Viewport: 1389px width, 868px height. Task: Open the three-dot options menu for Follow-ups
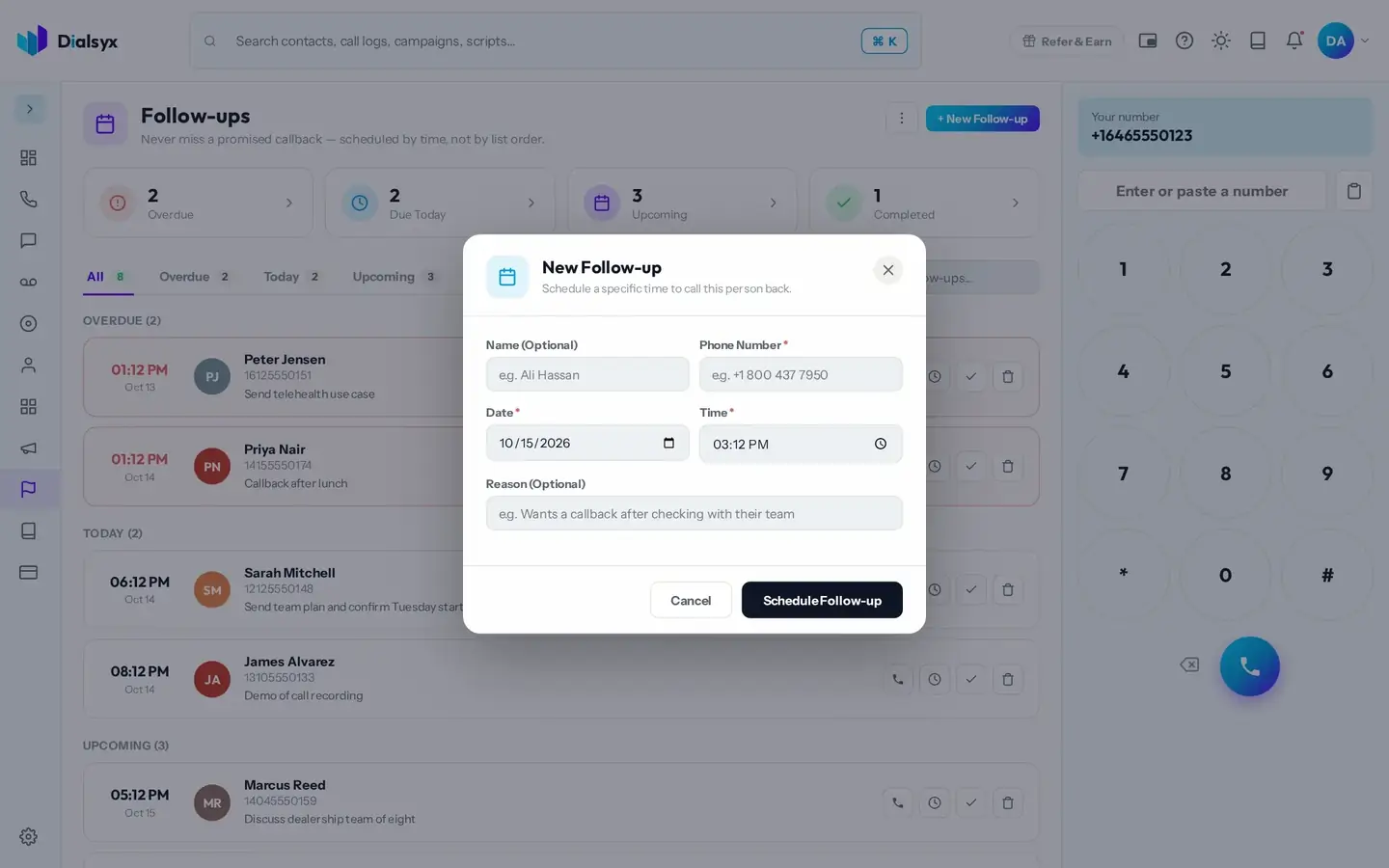(901, 119)
